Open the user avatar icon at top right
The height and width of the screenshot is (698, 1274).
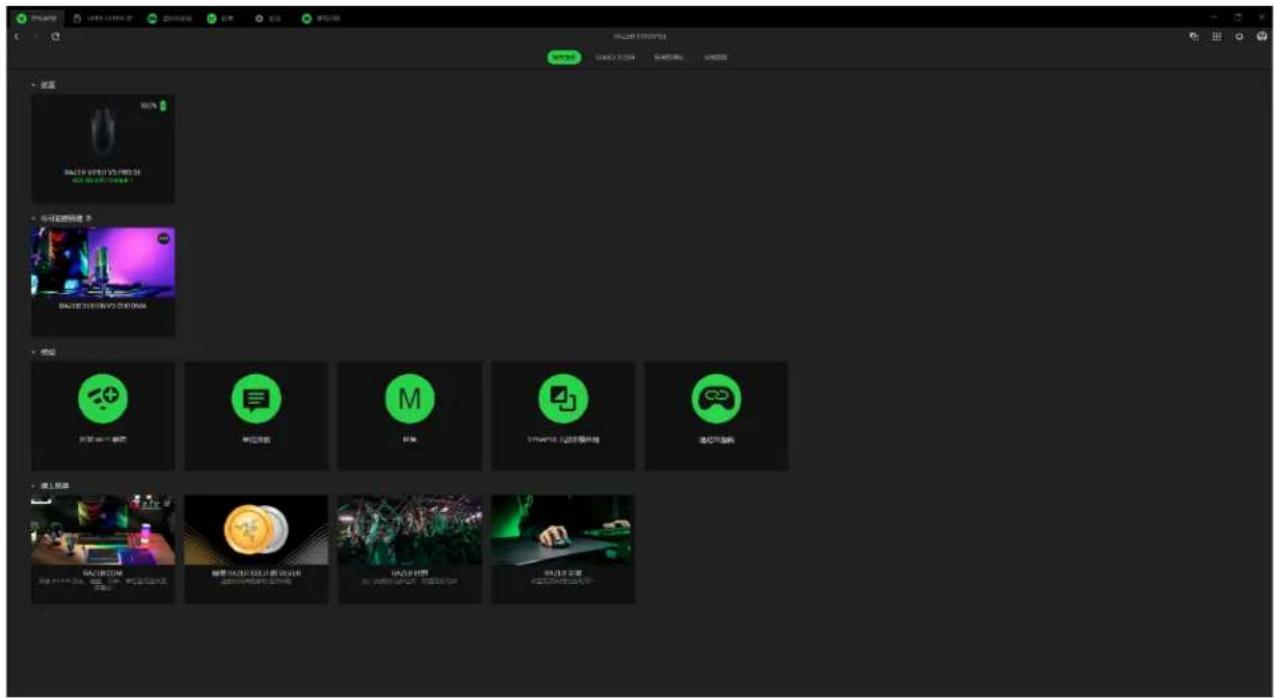point(1262,36)
